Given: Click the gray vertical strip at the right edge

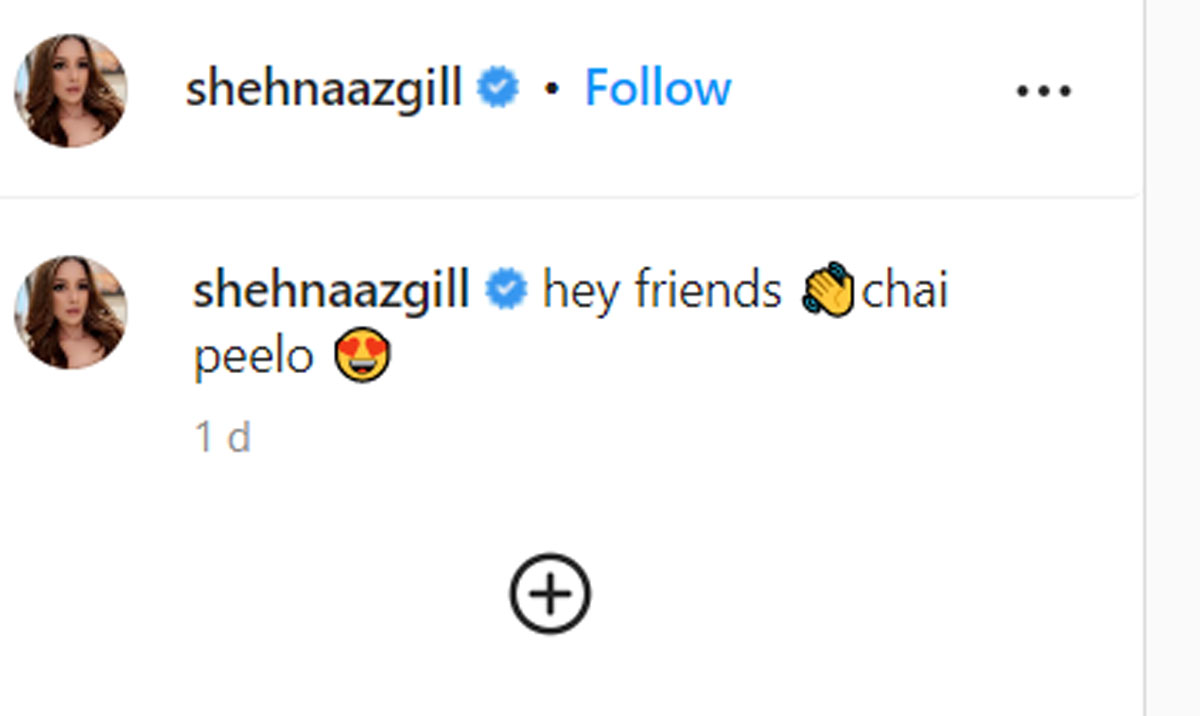Looking at the screenshot, I should [1172, 358].
